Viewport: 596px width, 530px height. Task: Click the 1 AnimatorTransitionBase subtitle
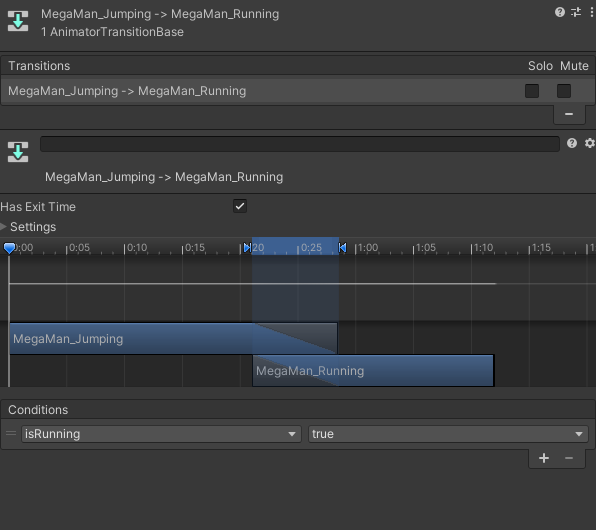click(112, 32)
